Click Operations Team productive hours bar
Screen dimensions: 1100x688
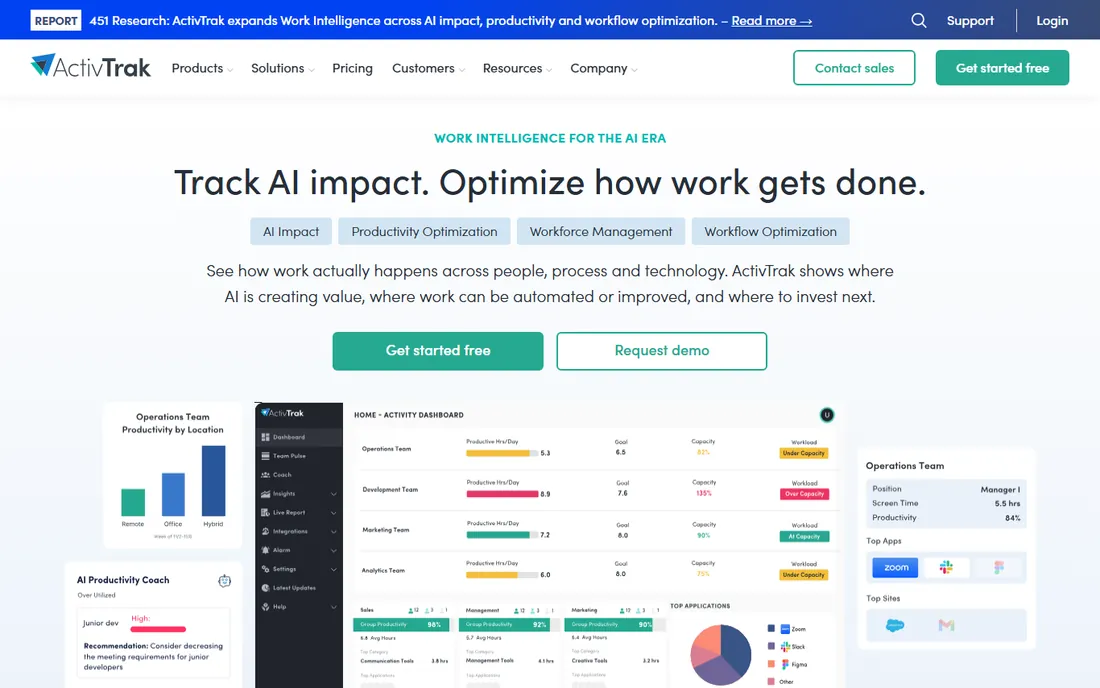coord(502,453)
